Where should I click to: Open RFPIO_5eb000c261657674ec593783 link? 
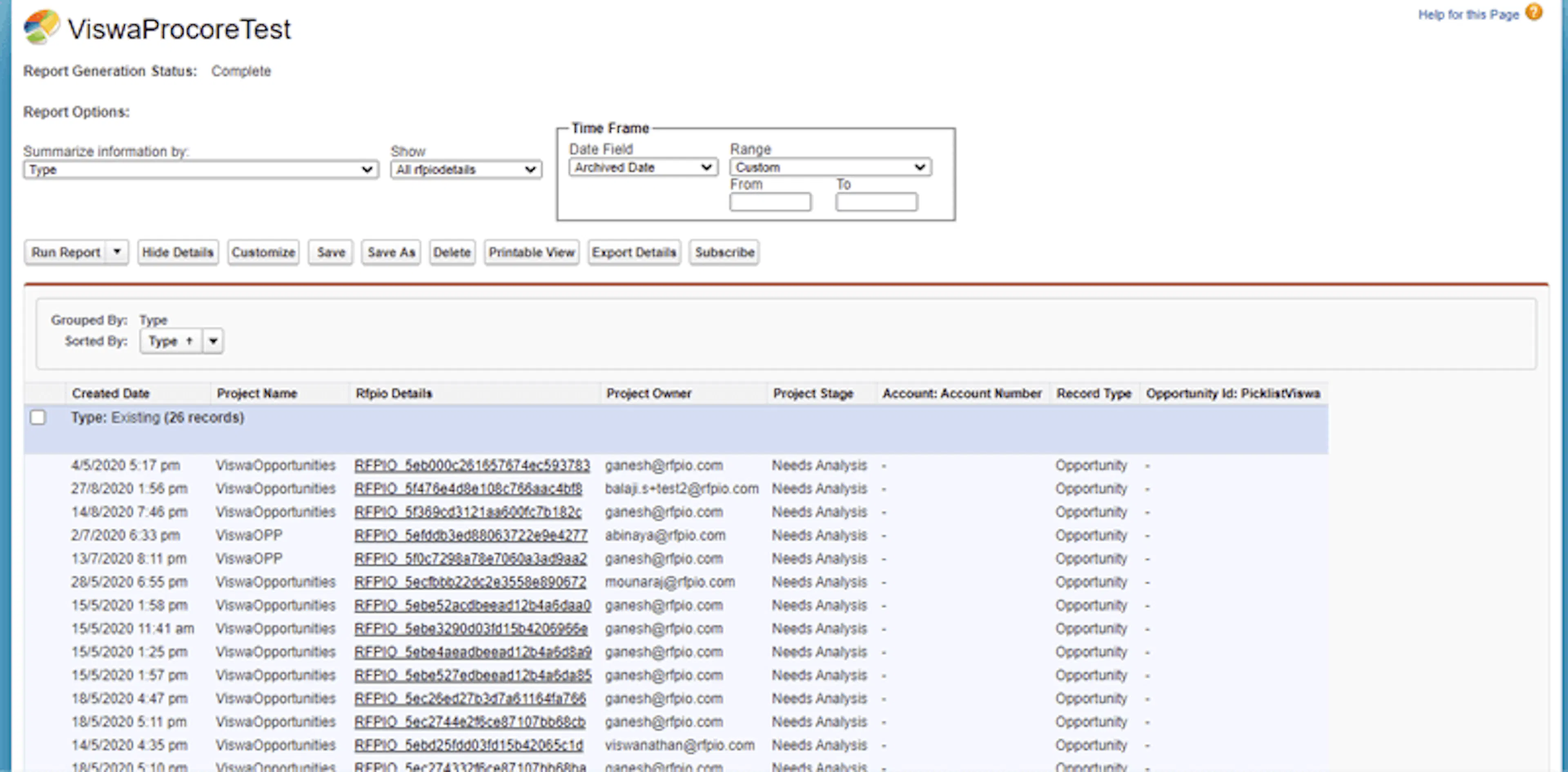click(472, 465)
